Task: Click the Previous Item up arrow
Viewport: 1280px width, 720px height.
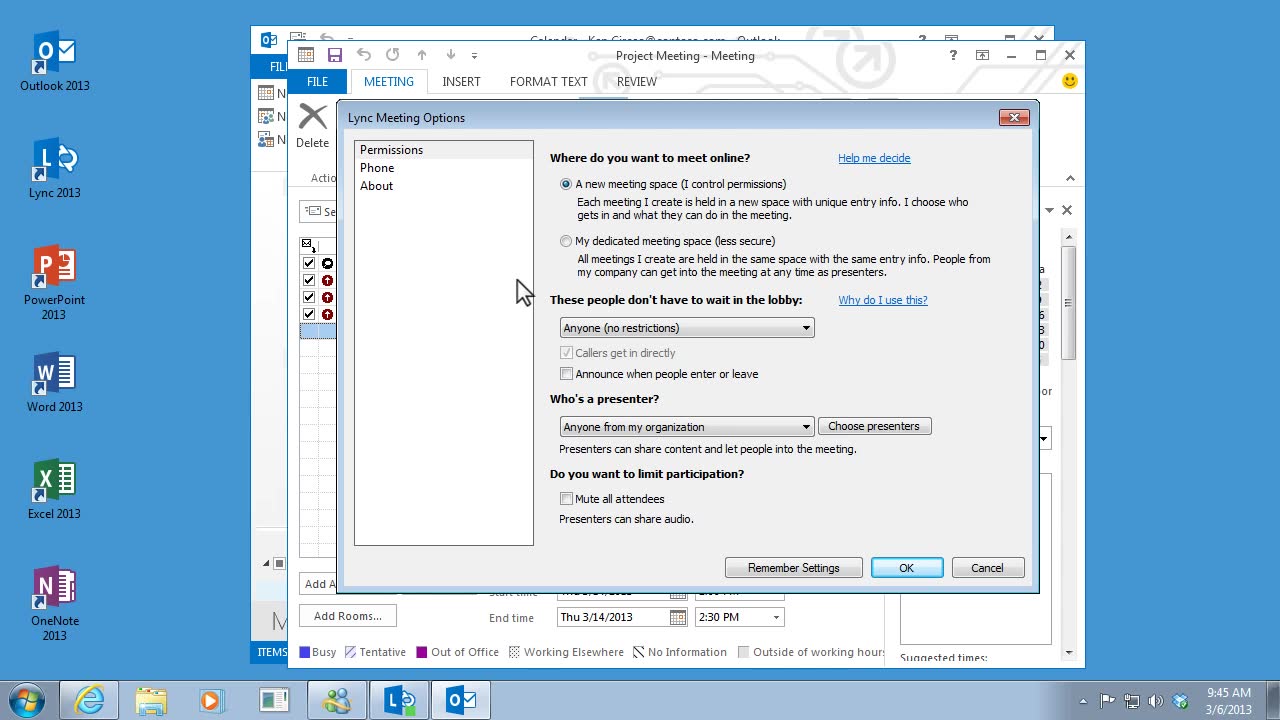Action: click(422, 55)
